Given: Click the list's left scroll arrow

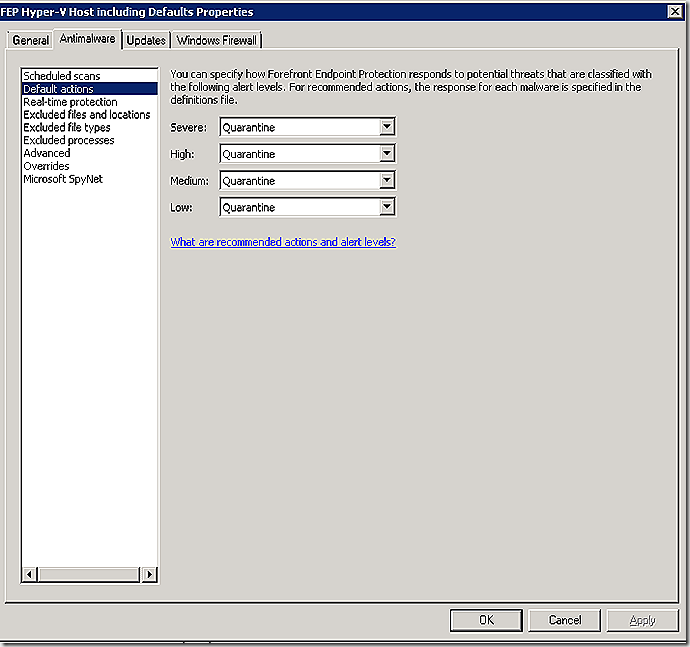Looking at the screenshot, I should tap(29, 574).
